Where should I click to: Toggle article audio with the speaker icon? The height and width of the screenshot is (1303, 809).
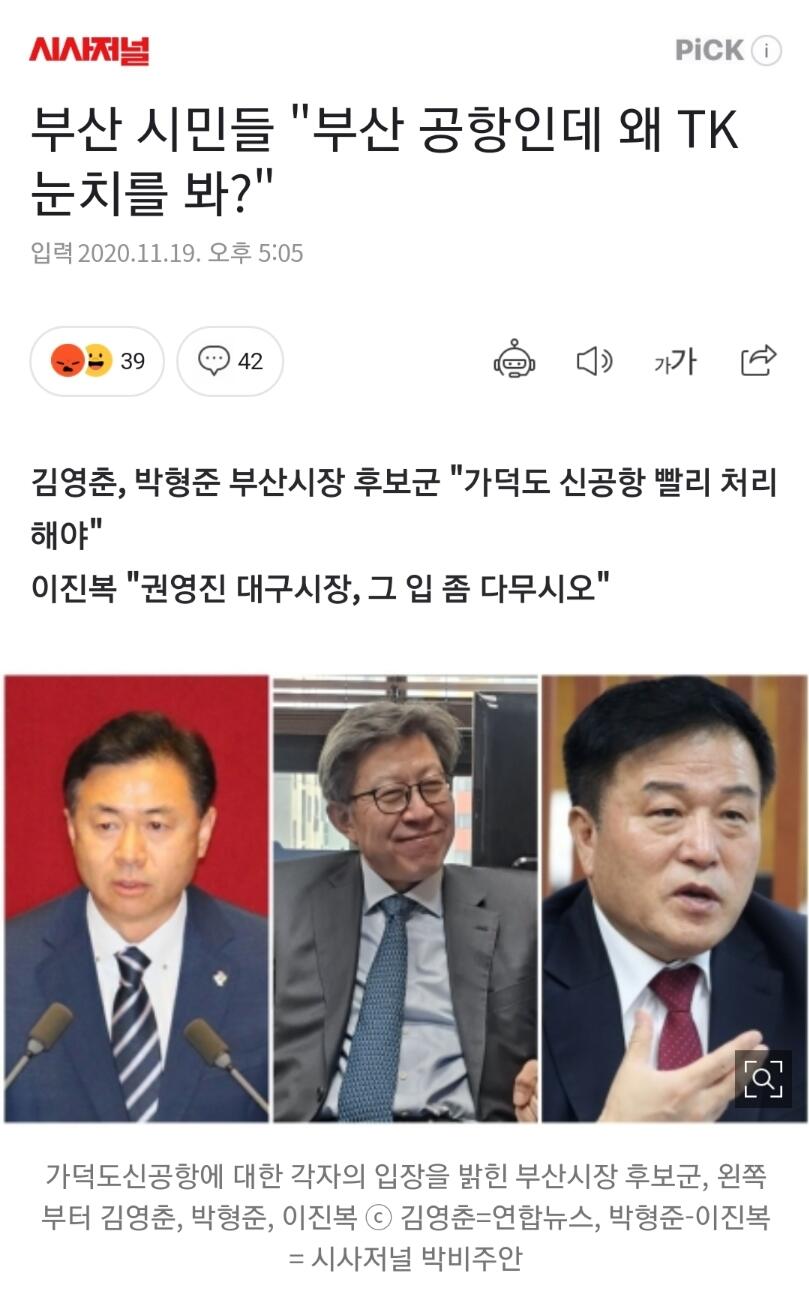click(595, 361)
